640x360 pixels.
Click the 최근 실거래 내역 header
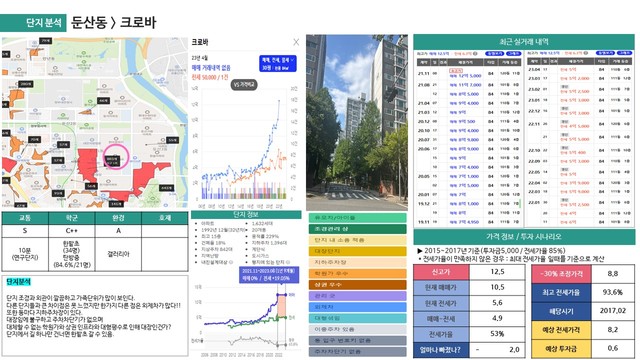click(524, 42)
